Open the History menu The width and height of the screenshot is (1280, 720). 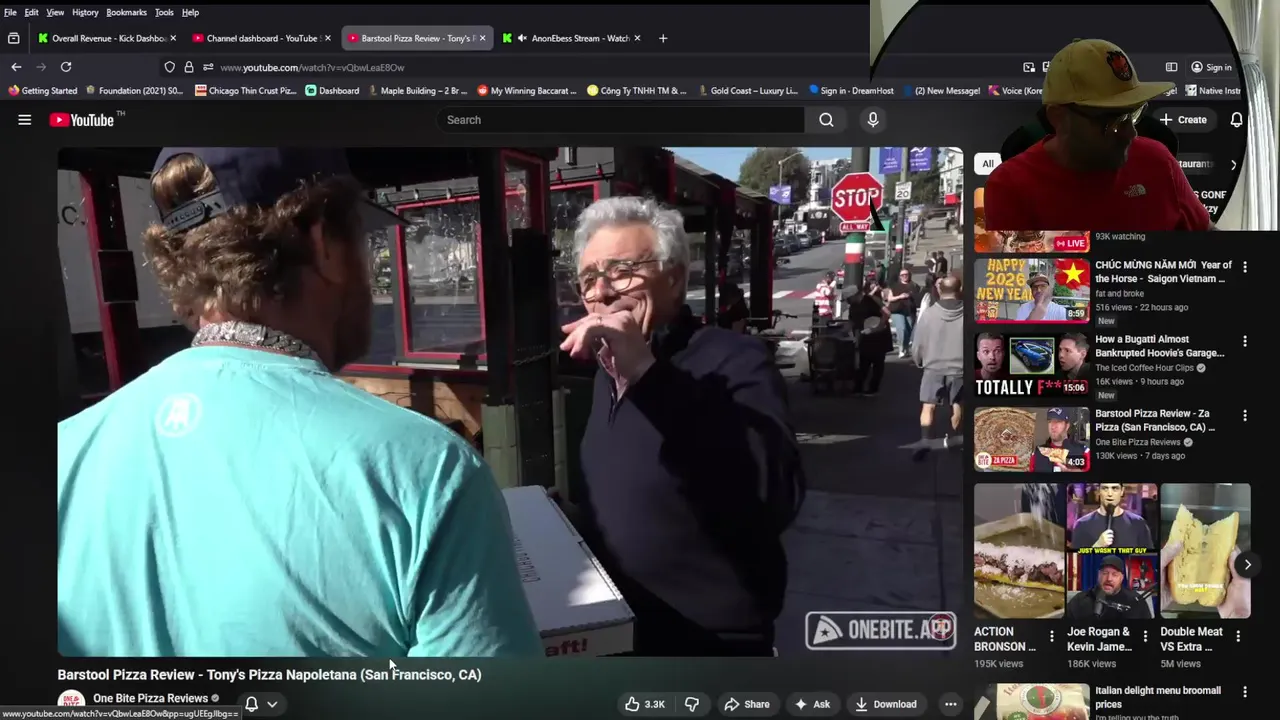point(85,12)
